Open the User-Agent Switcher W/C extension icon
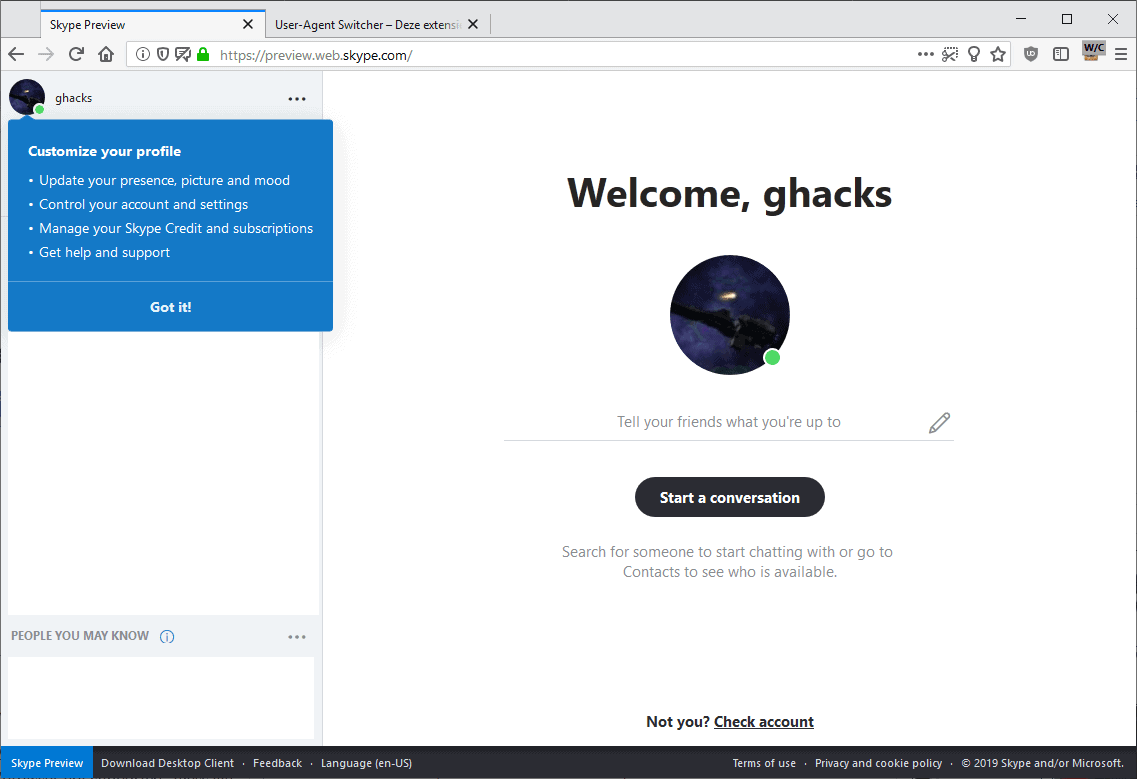 (1093, 51)
